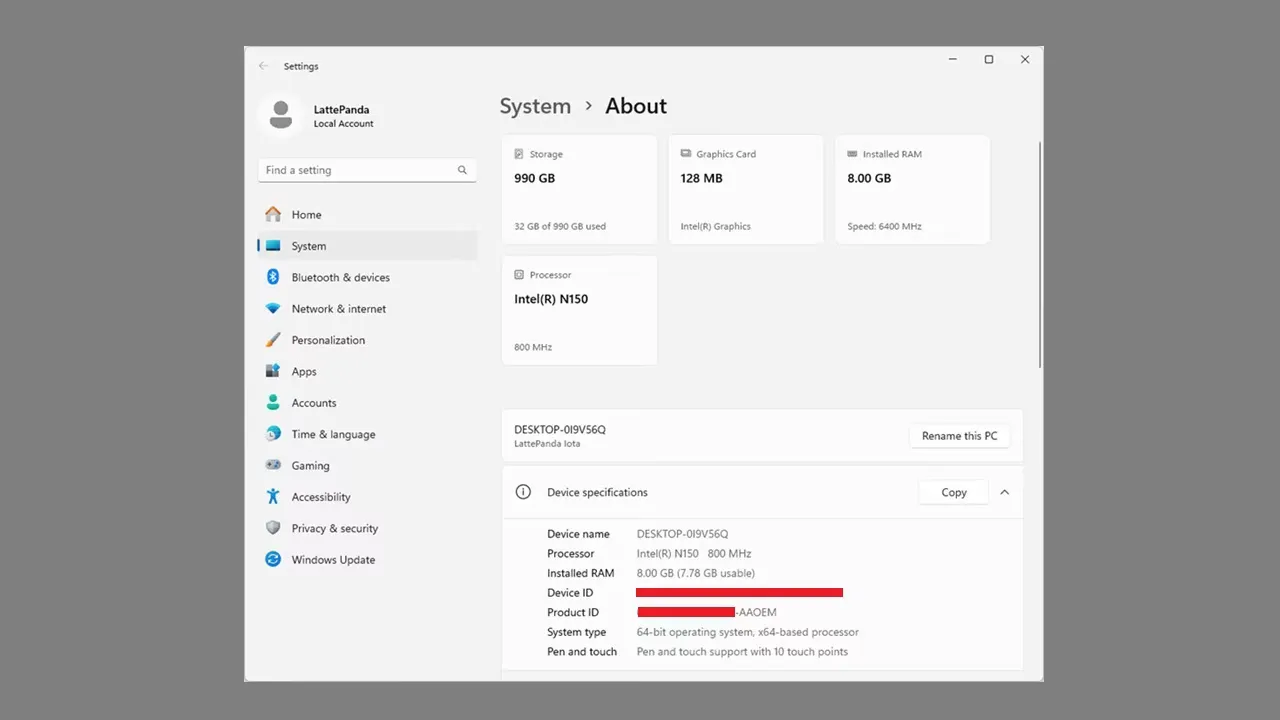Collapse the Device specifications section

coord(1004,492)
